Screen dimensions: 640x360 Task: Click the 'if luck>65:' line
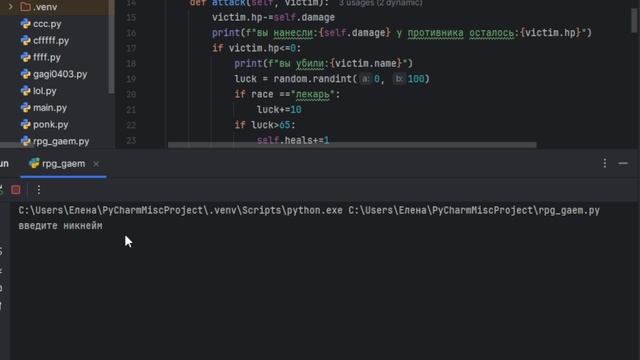click(x=264, y=125)
